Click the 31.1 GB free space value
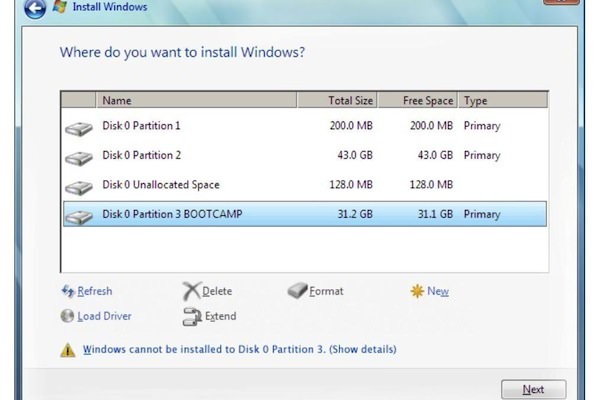This screenshot has height=400, width=600. pyautogui.click(x=435, y=214)
